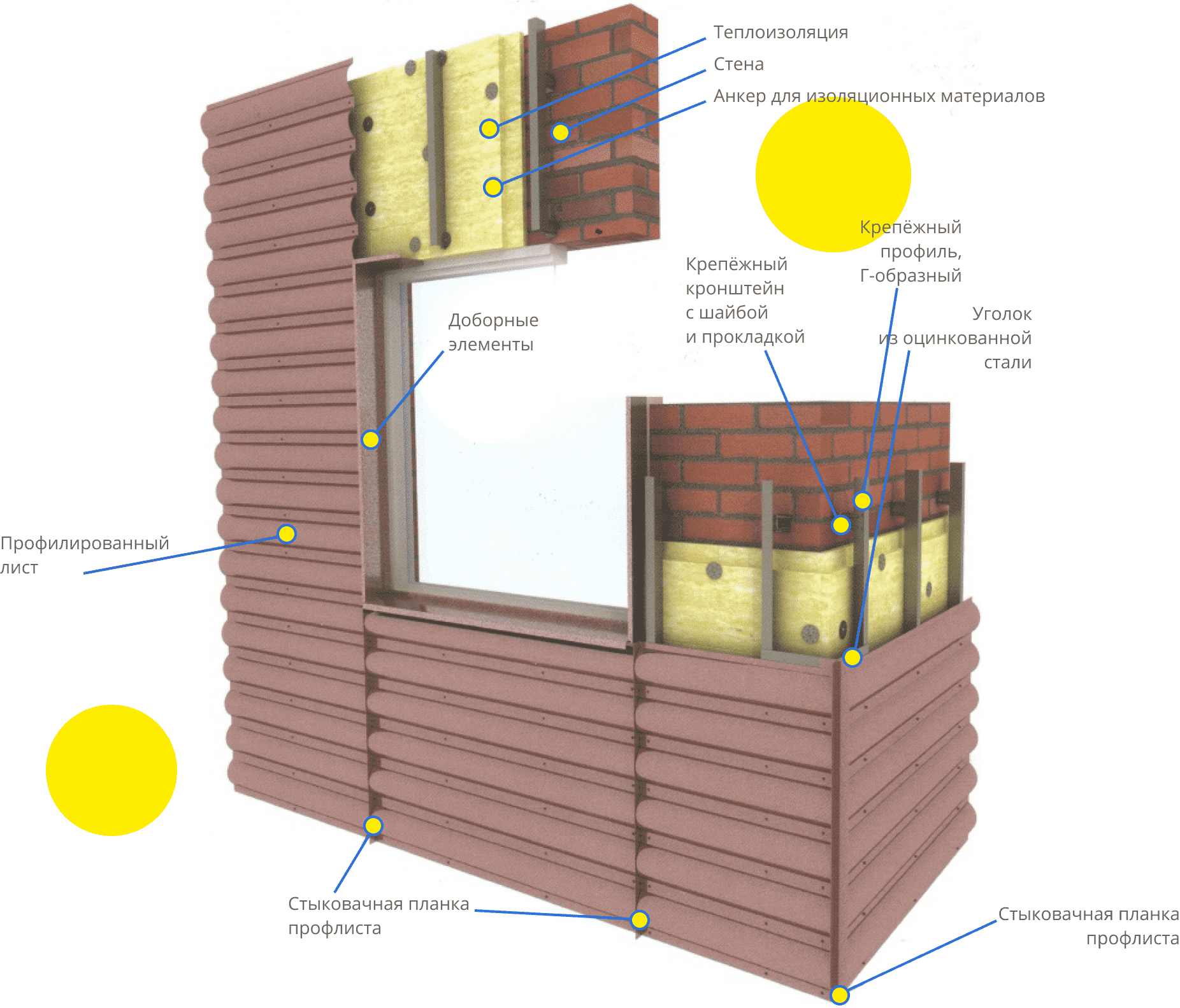The image size is (1180, 1008).
Task: Click the Уголок из оцинкованной стали label
Action: coord(954,338)
